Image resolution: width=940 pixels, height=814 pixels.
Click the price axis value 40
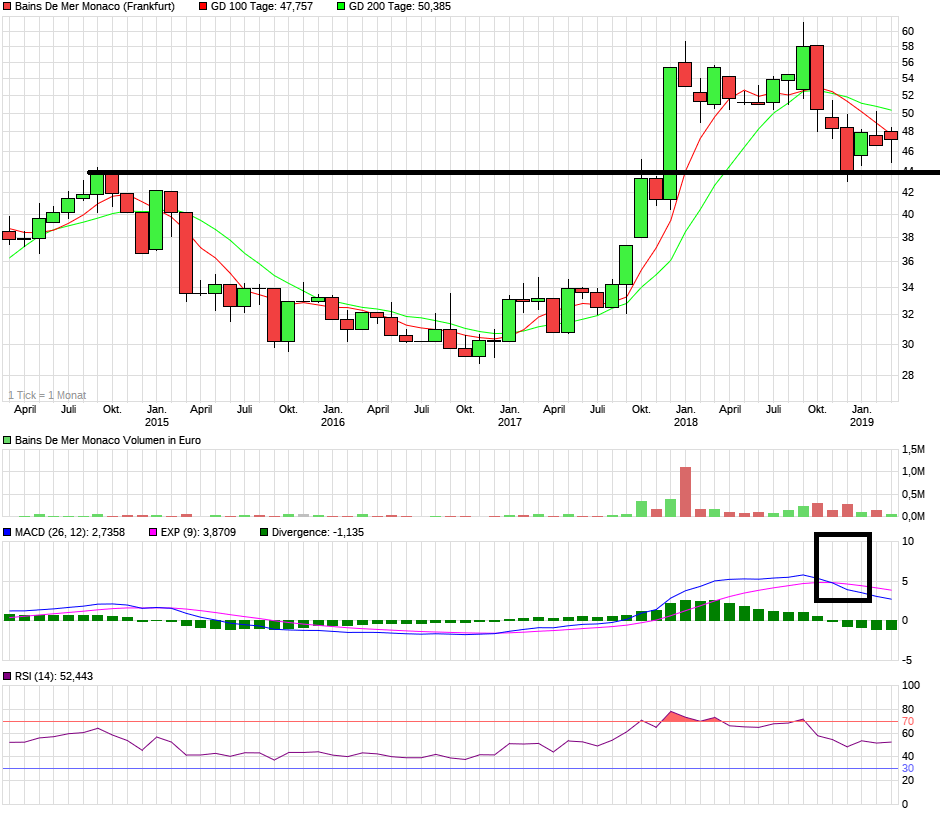(x=908, y=214)
